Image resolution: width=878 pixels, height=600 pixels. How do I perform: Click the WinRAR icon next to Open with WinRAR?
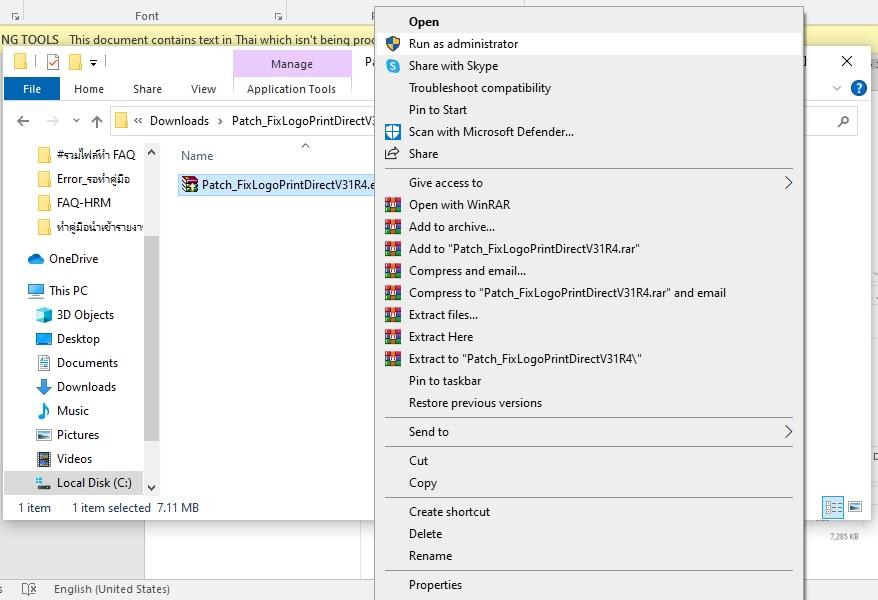tap(393, 205)
